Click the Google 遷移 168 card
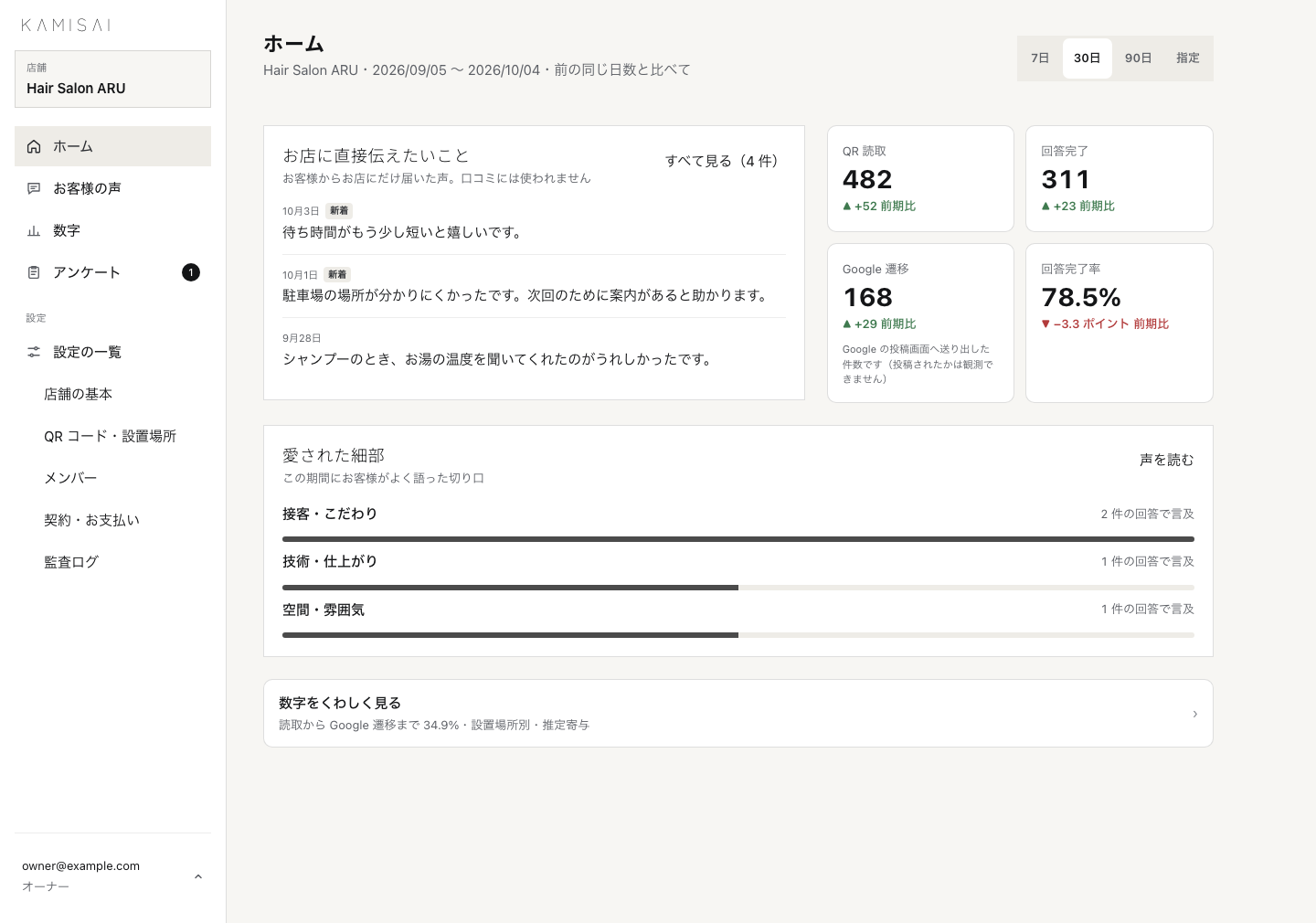The image size is (1316, 923). (920, 323)
